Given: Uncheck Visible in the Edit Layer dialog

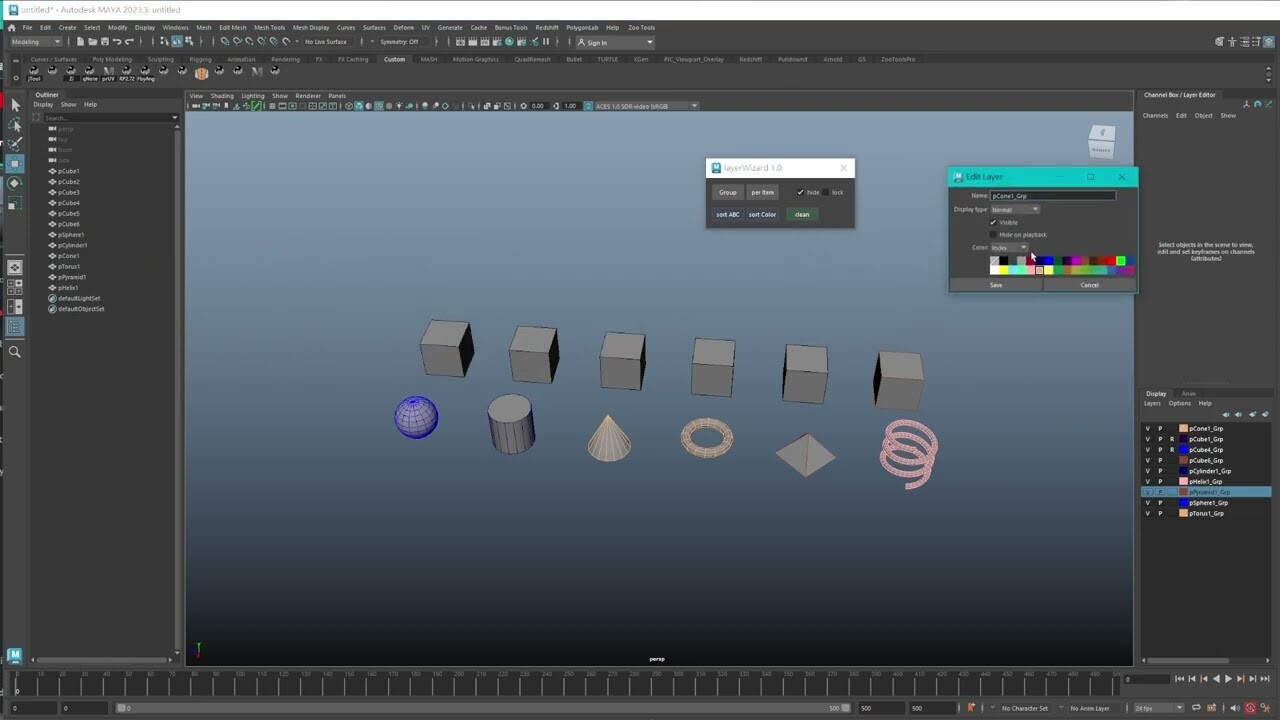Looking at the screenshot, I should point(992,222).
